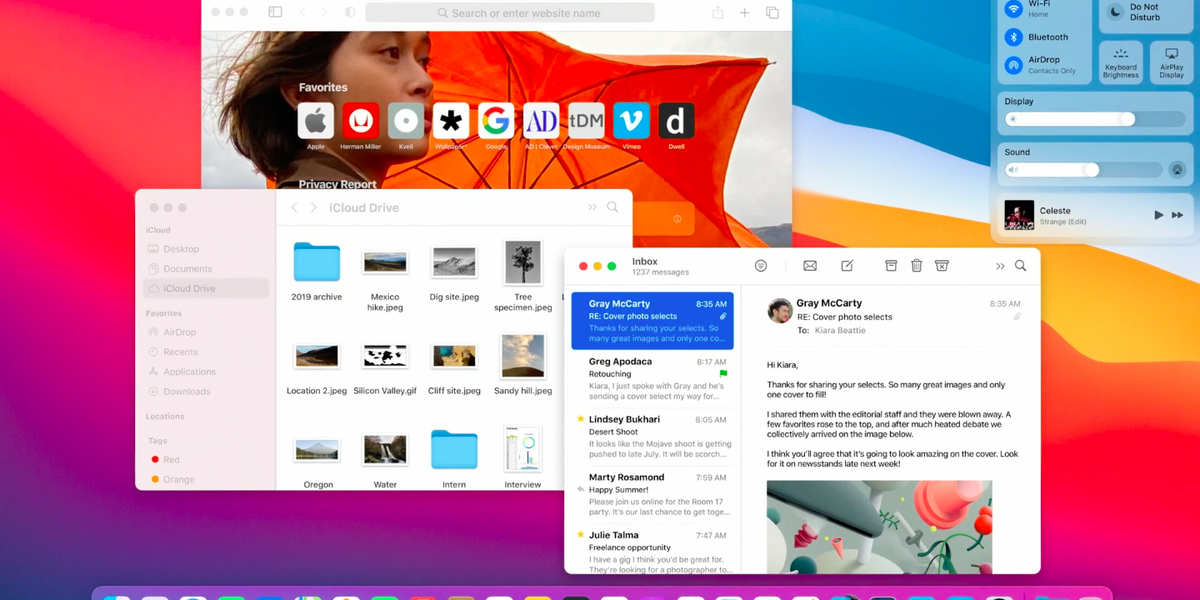The height and width of the screenshot is (600, 1200).
Task: Search in the Mail window
Action: [x=1021, y=266]
